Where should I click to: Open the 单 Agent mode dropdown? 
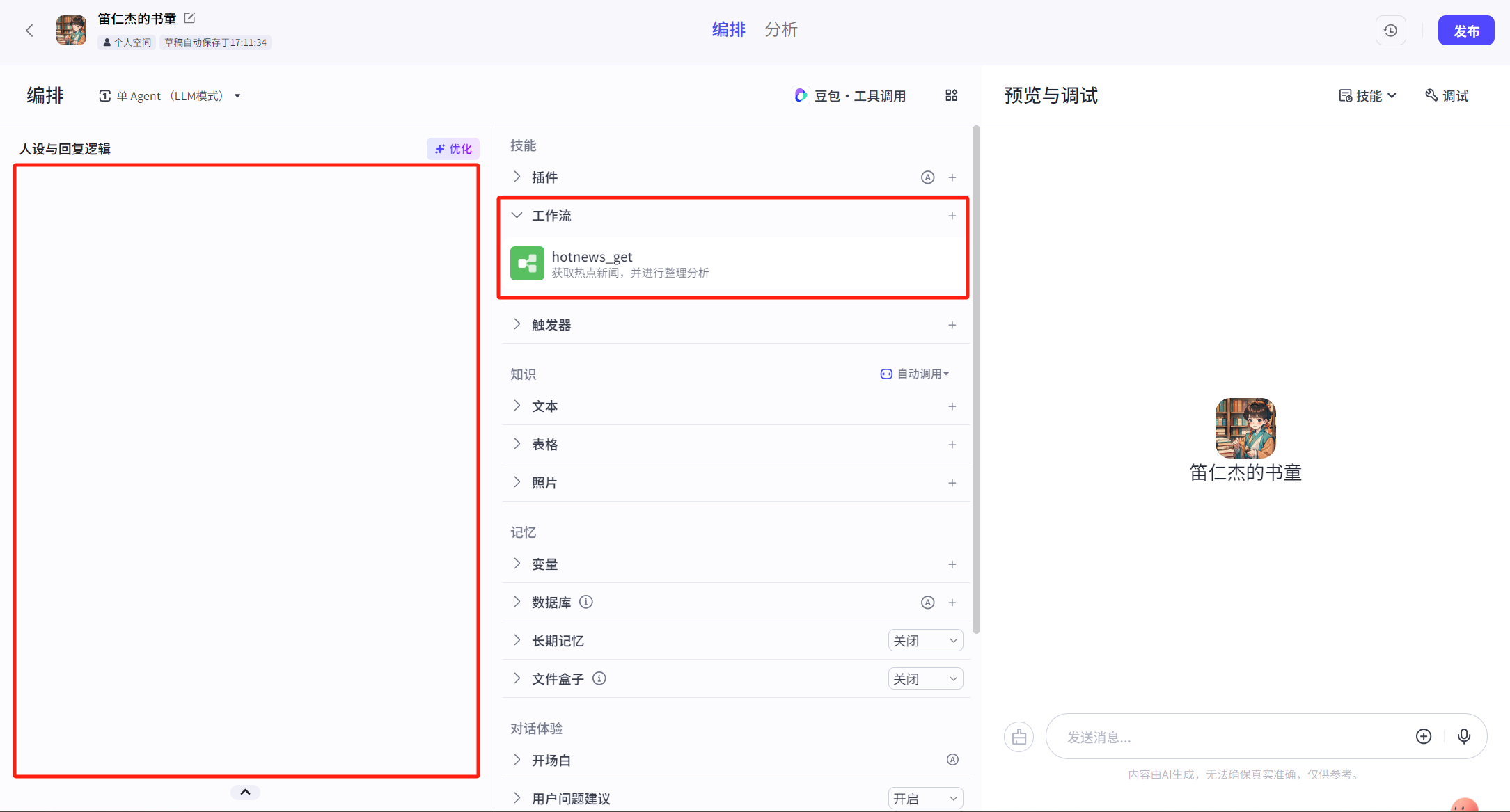[170, 96]
